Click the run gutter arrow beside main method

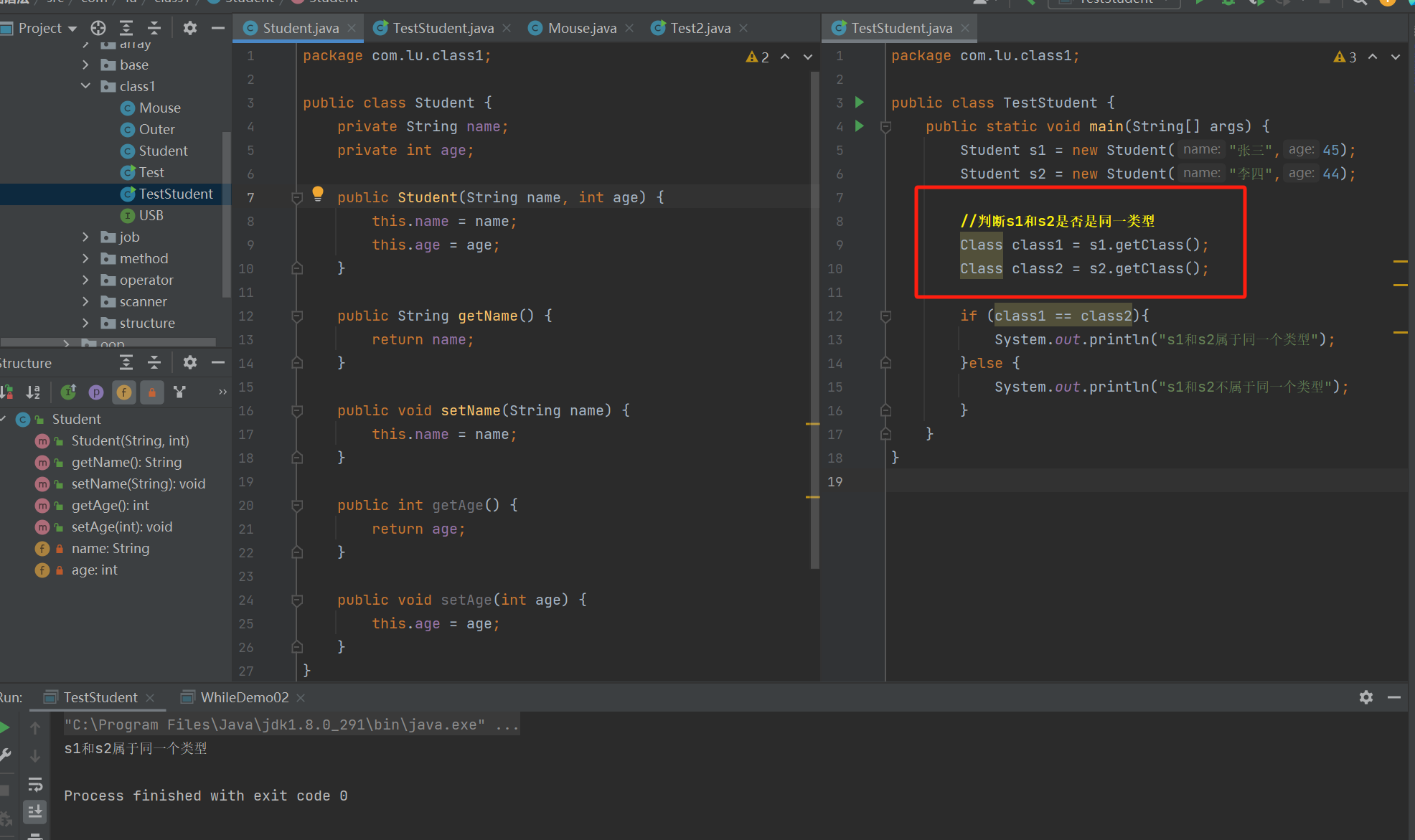(x=859, y=126)
